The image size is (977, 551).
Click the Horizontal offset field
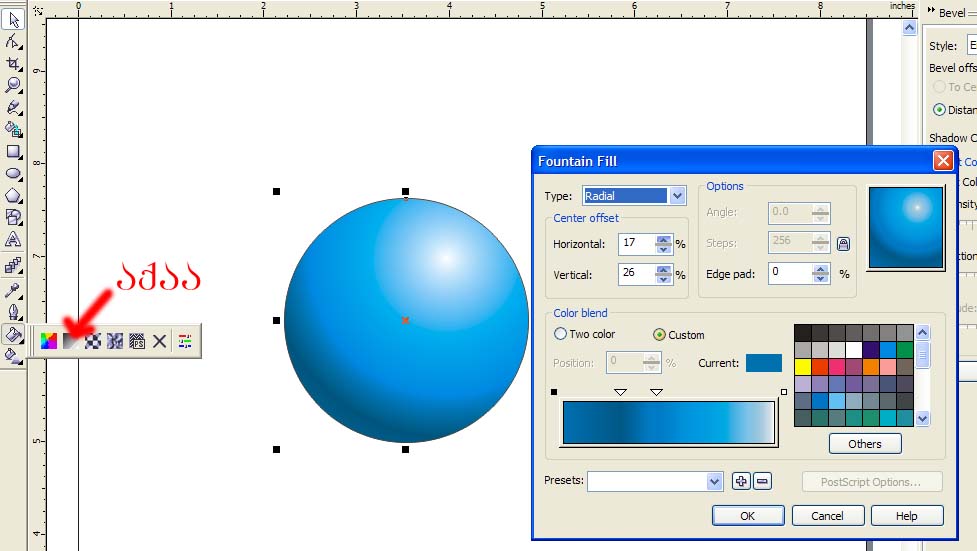pos(637,244)
